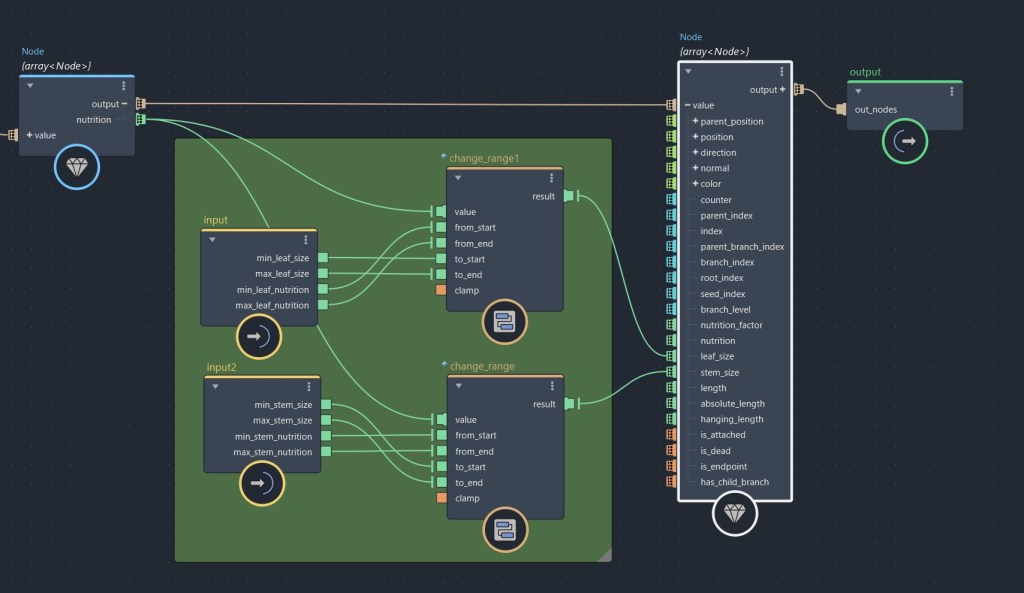The width and height of the screenshot is (1024, 593).
Task: Click the out_nodes port label
Action: point(876,110)
